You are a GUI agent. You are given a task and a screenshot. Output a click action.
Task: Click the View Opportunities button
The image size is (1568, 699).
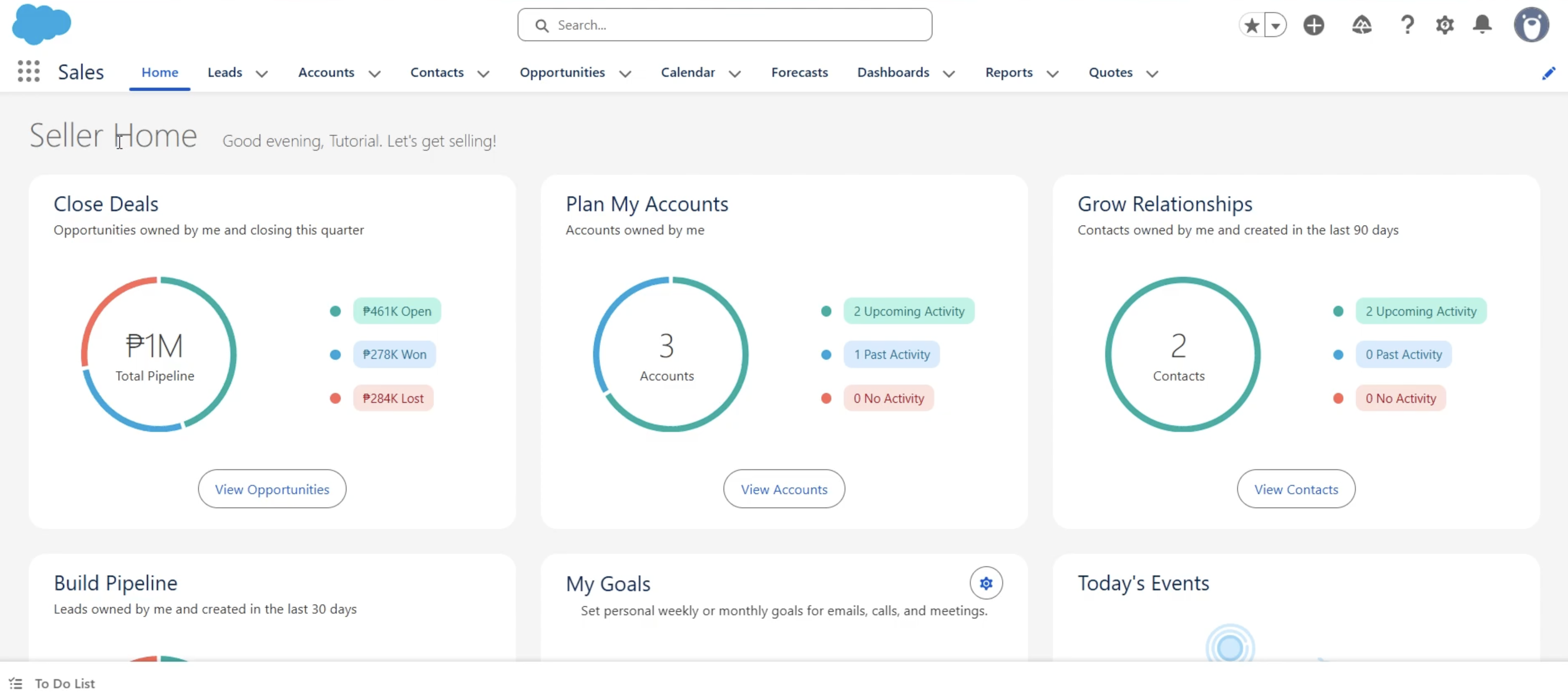(272, 488)
